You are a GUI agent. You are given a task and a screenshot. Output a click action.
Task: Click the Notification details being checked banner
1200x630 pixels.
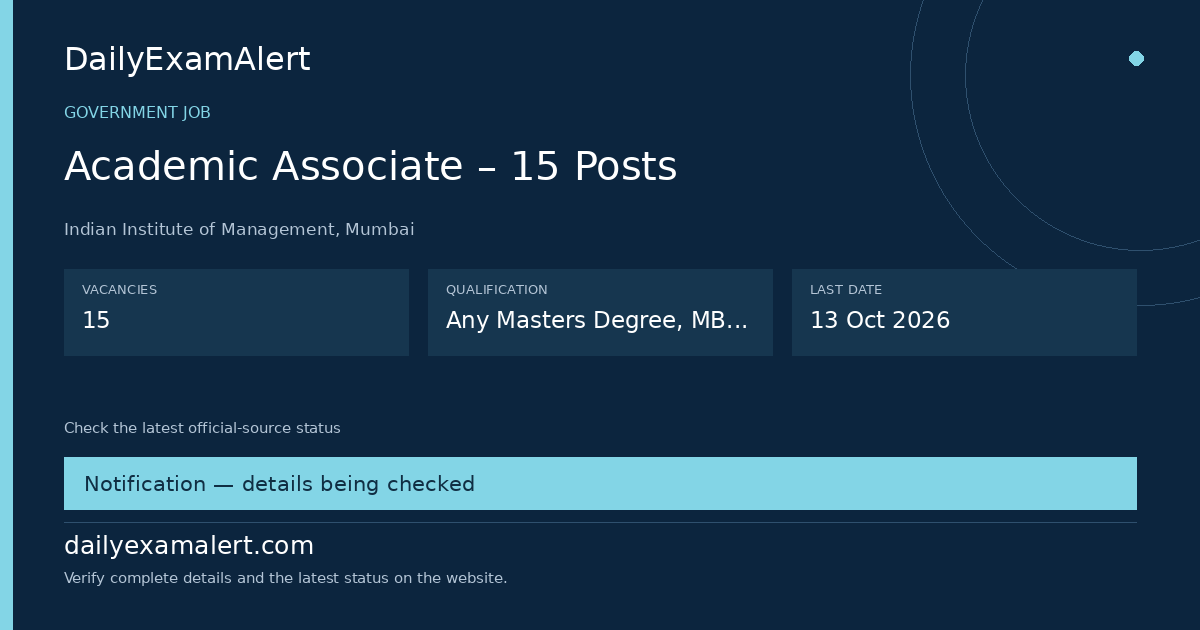[x=600, y=484]
